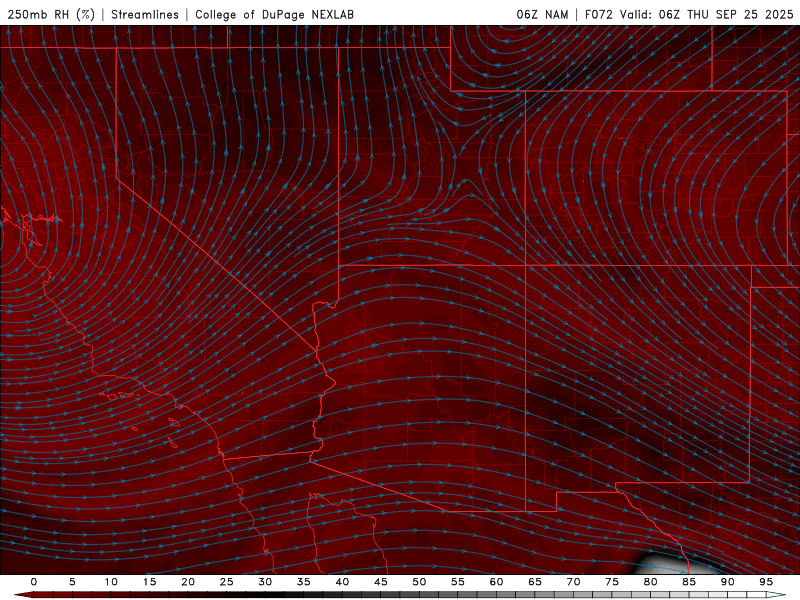Click the "65" value on color scale
This screenshot has width=800, height=600.
click(x=535, y=582)
